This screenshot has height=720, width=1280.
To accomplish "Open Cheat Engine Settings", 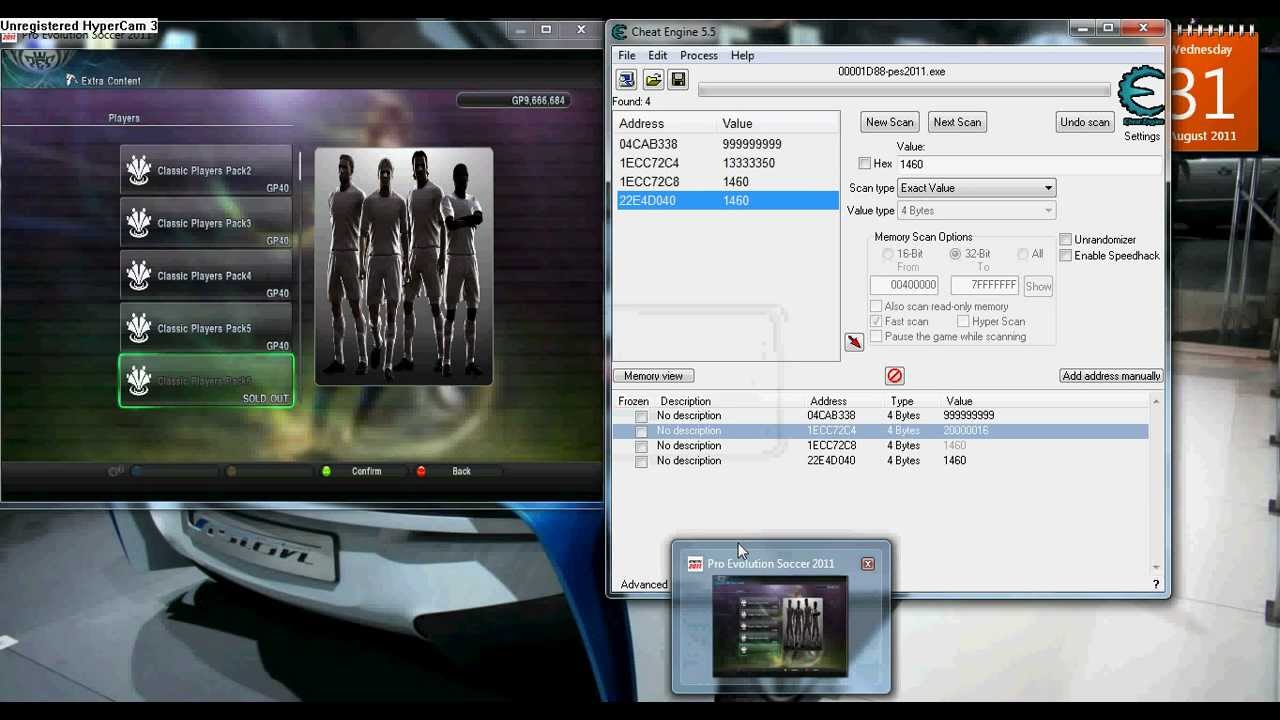I will click(x=1142, y=137).
